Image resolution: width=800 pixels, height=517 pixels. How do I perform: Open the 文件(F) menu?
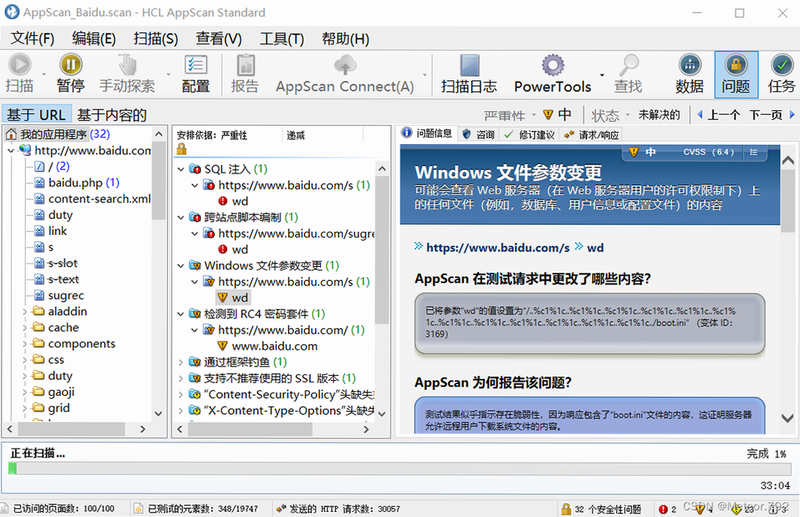click(33, 39)
